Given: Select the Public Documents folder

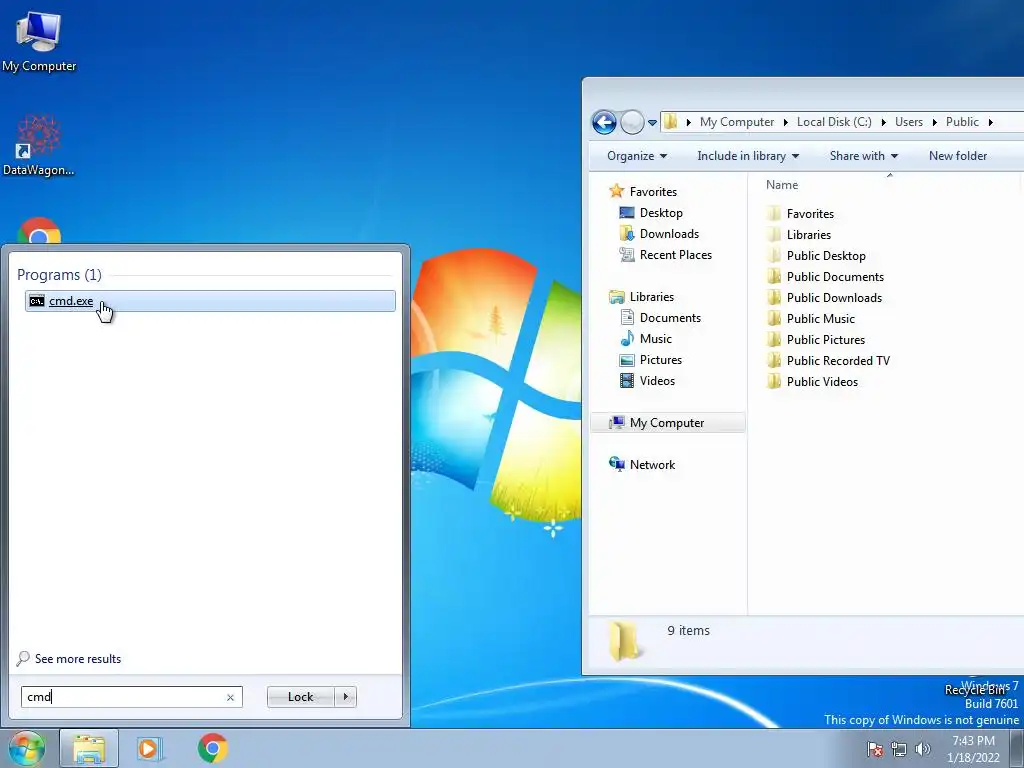Looking at the screenshot, I should [x=825, y=277].
